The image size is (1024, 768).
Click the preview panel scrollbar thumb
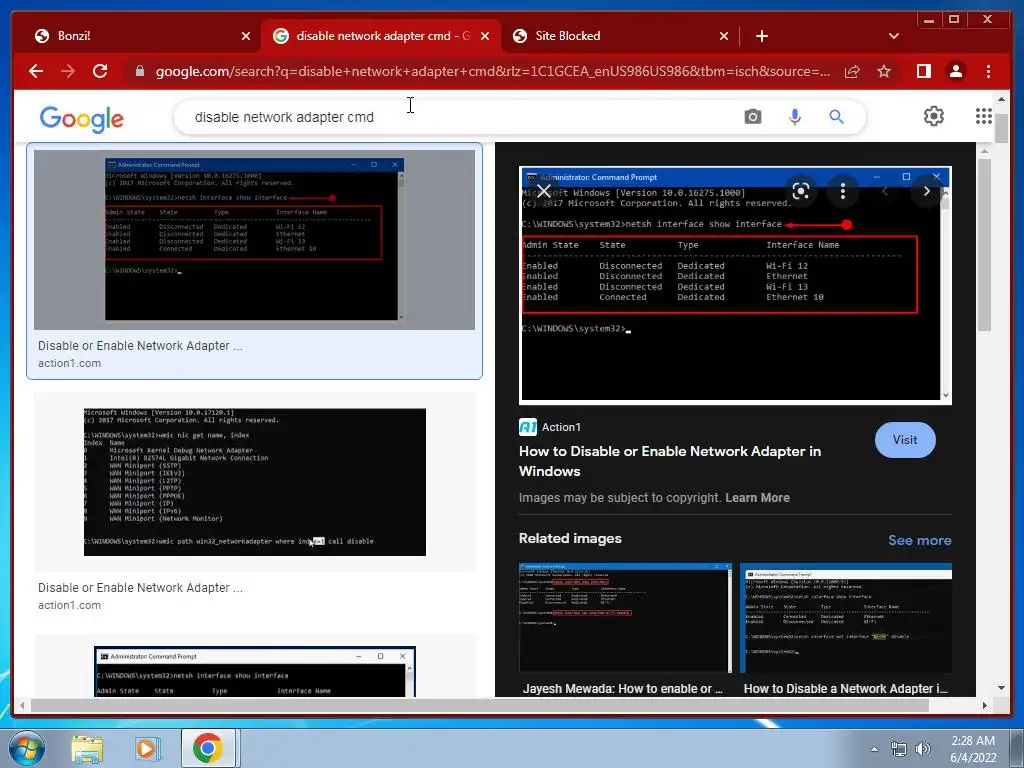(984, 245)
